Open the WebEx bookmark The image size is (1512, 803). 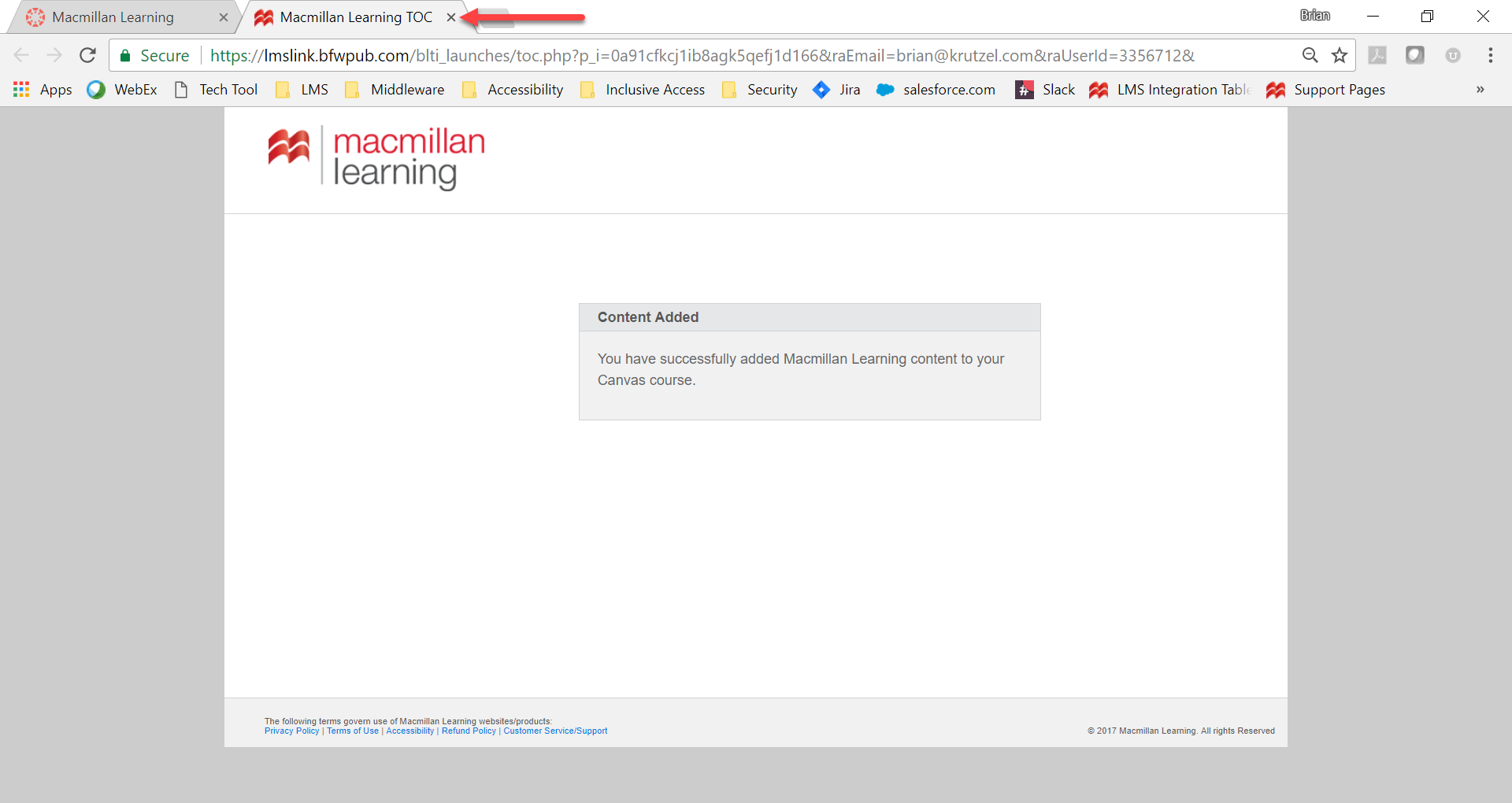122,90
